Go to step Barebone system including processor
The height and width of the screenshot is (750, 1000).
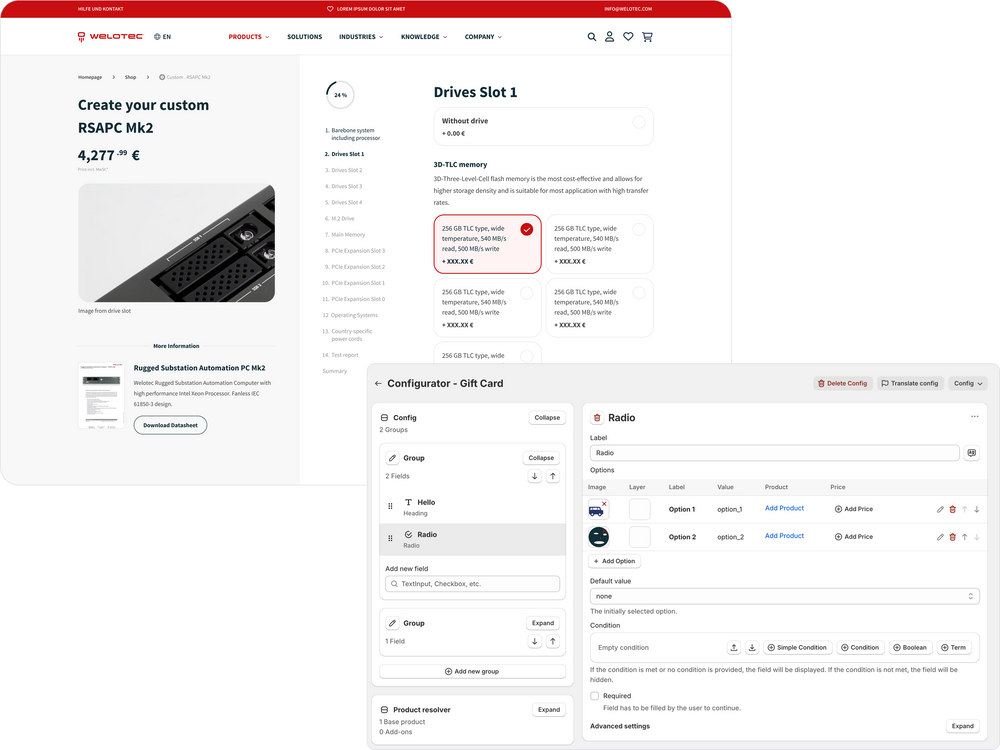(352, 134)
